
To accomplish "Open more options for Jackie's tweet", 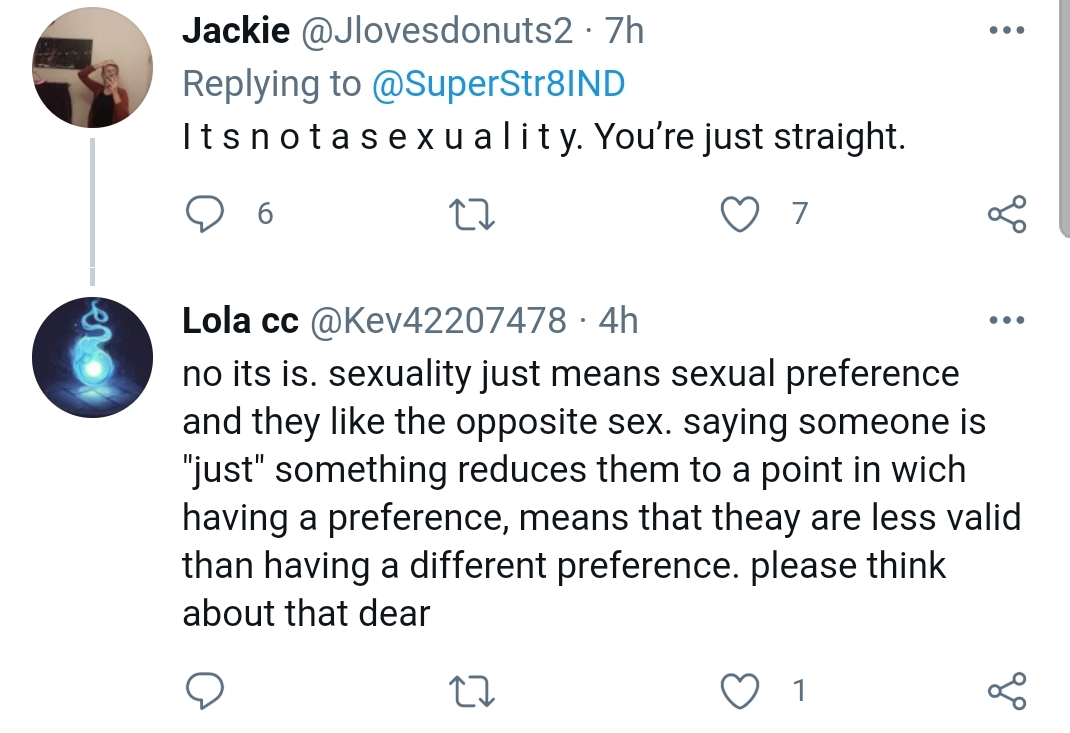I will click(x=1007, y=30).
